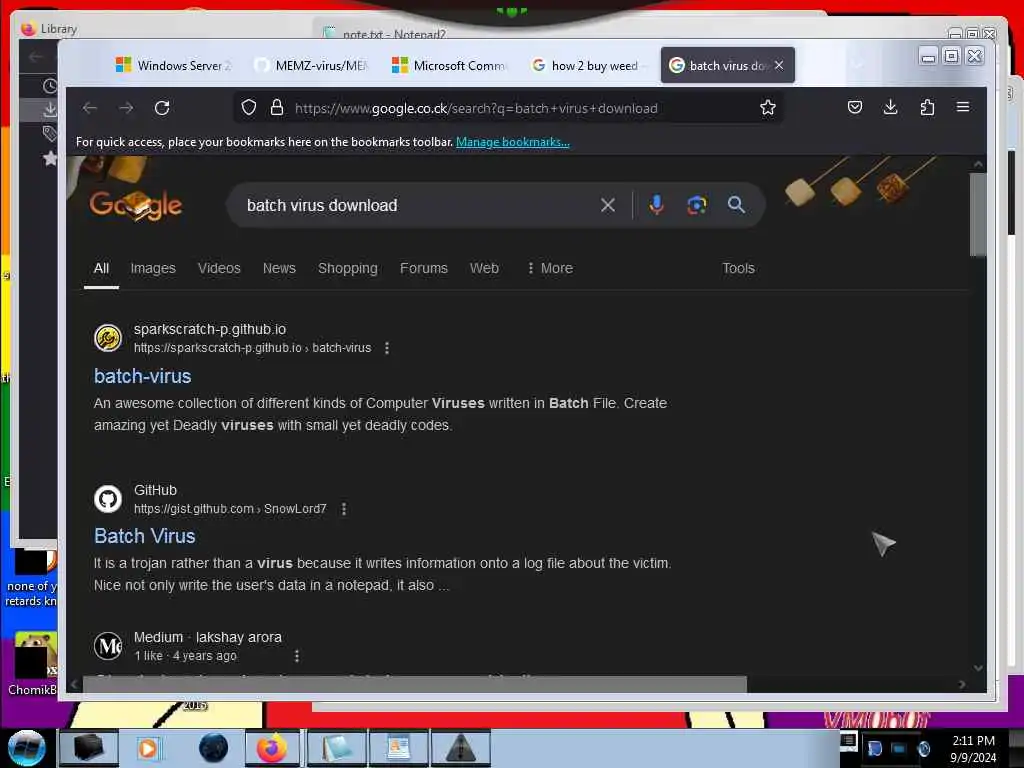Close the batch virus download tab

[x=779, y=65]
